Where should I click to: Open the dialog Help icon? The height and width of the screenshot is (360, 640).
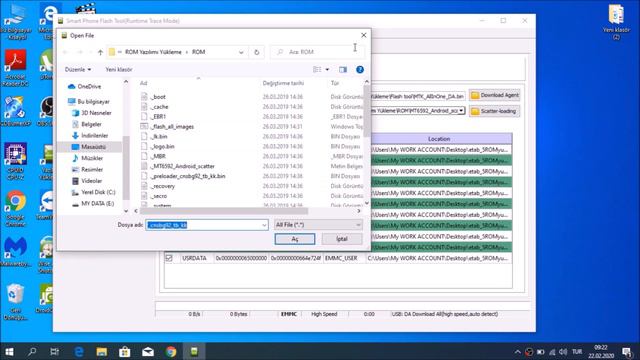click(x=360, y=70)
